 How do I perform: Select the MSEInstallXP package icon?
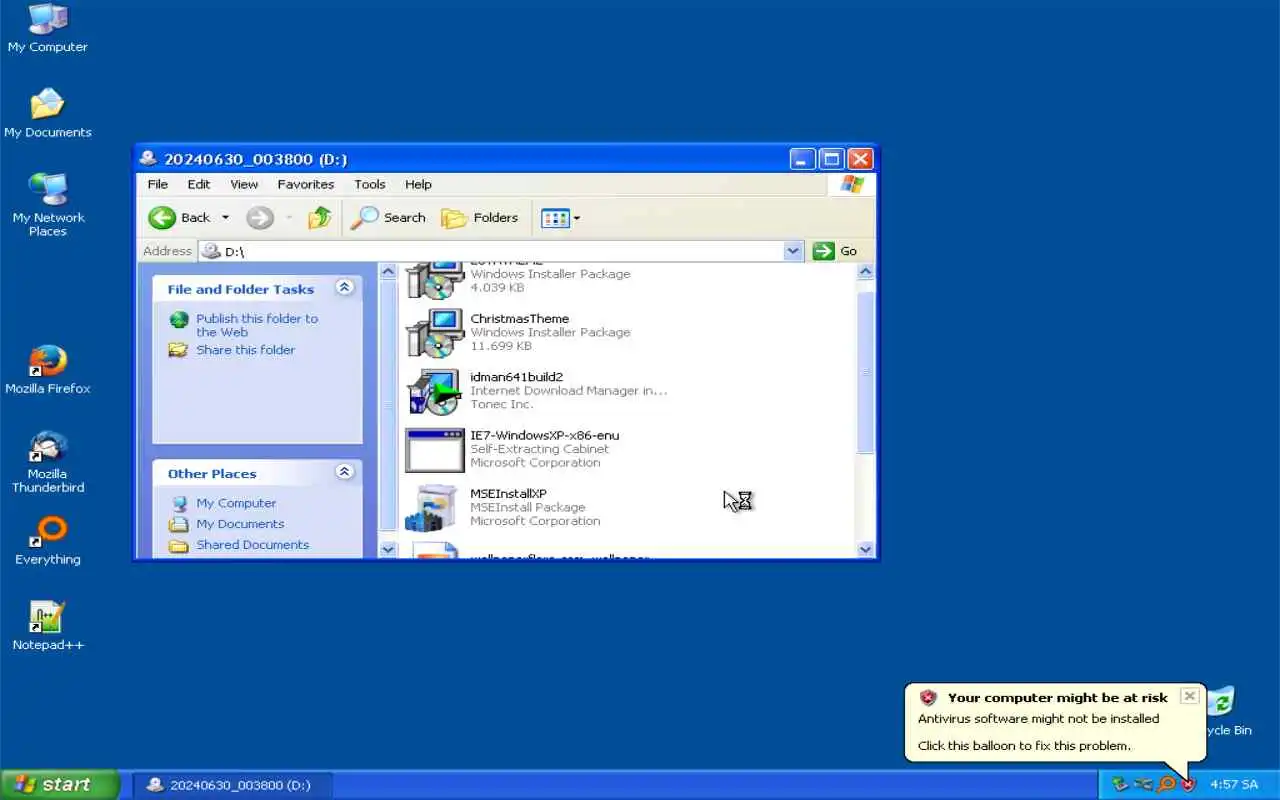pos(432,507)
